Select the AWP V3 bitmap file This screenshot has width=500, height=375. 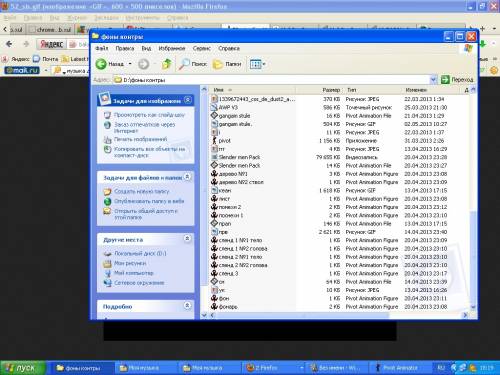click(x=224, y=107)
